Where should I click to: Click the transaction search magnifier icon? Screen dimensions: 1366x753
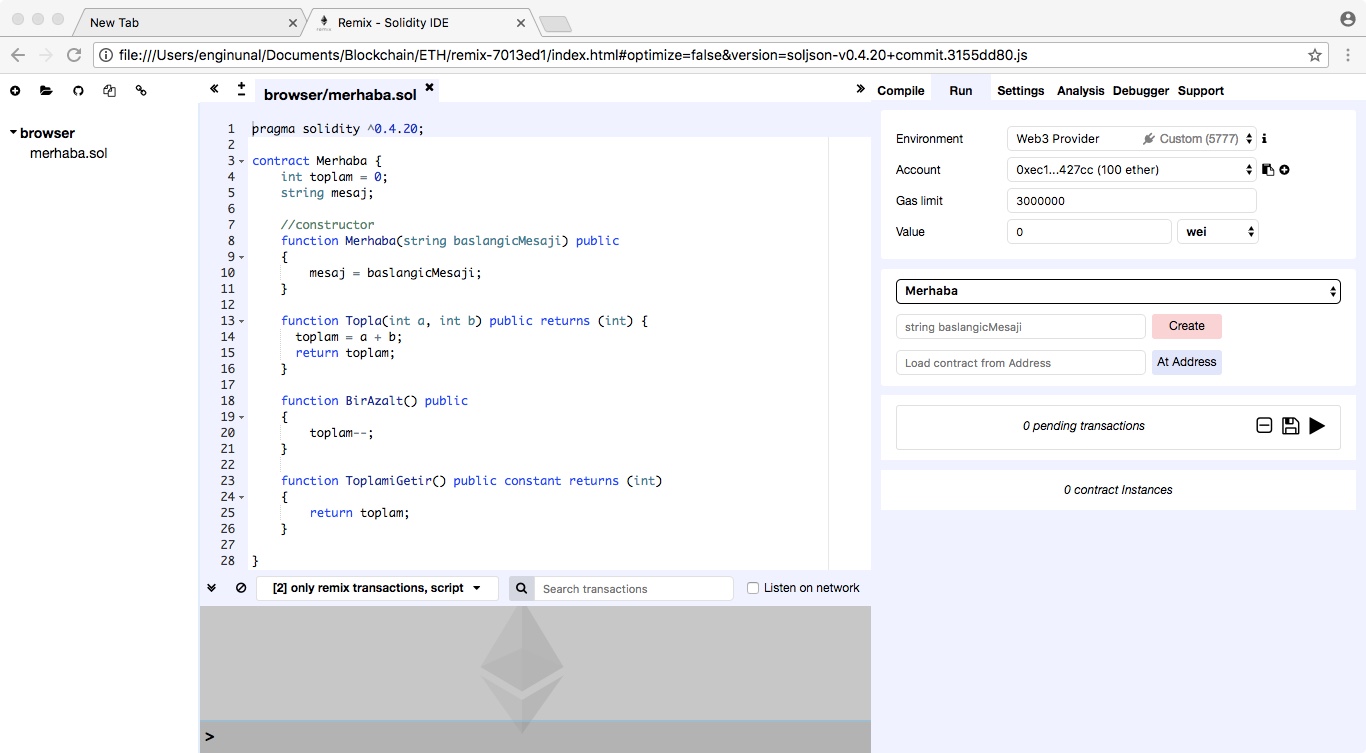[521, 589]
